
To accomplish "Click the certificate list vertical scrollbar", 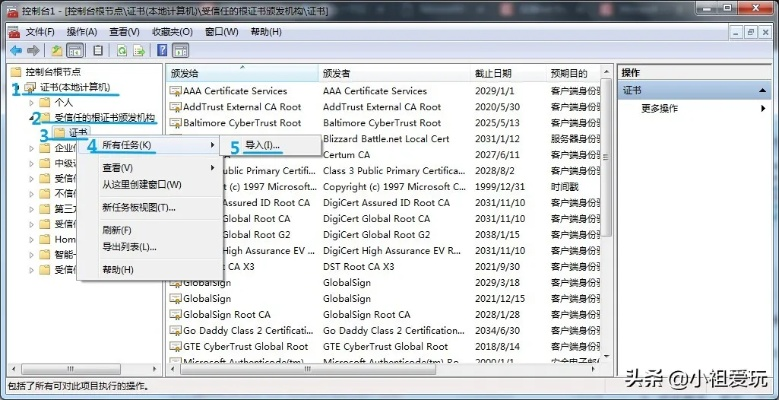I will [x=606, y=156].
